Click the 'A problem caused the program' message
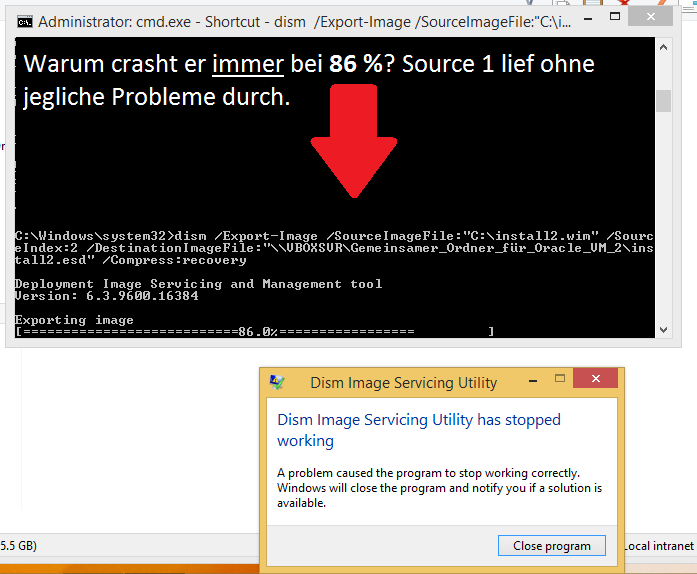 pyautogui.click(x=439, y=488)
